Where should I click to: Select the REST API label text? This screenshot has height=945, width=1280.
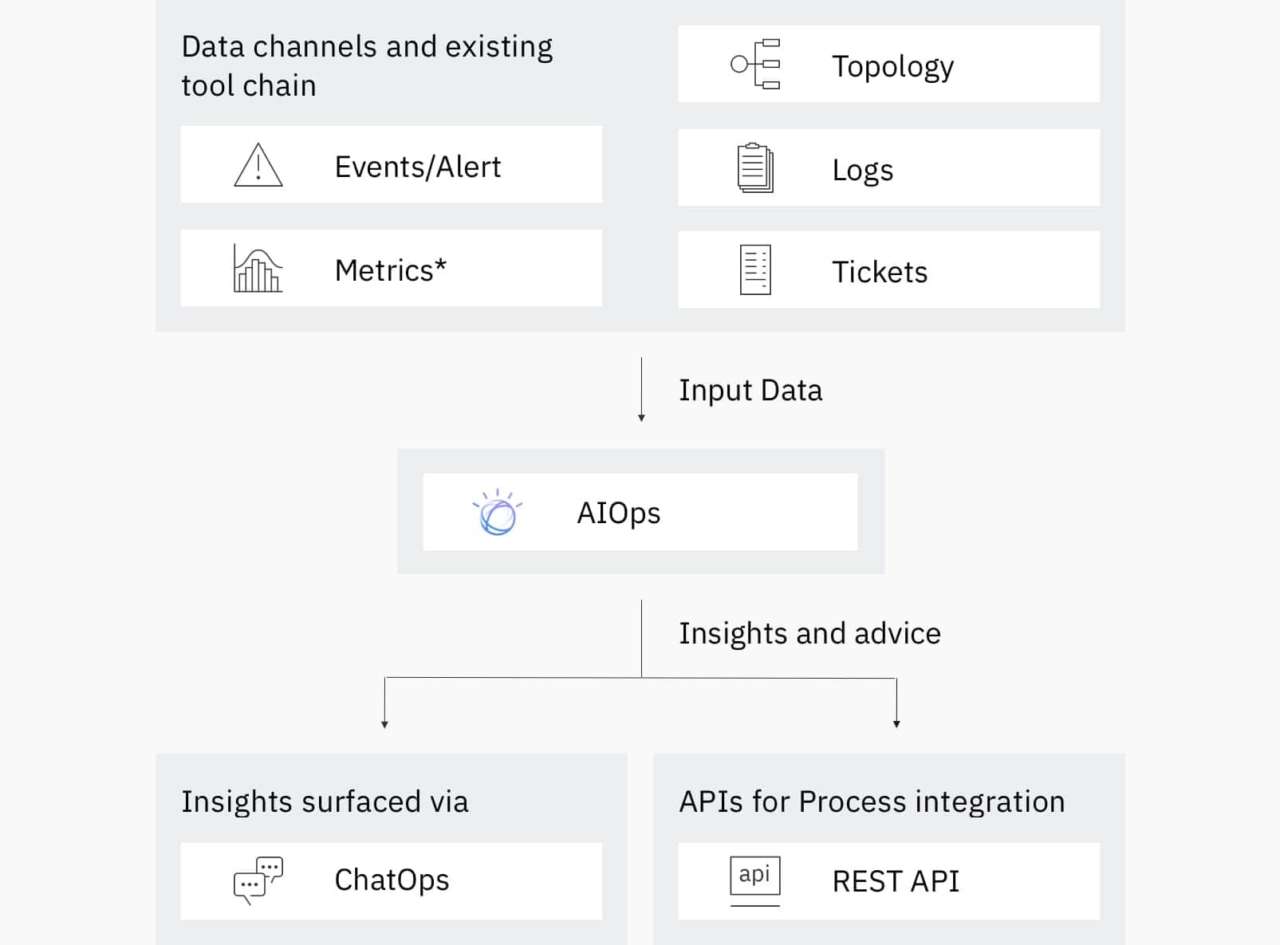pos(896,881)
